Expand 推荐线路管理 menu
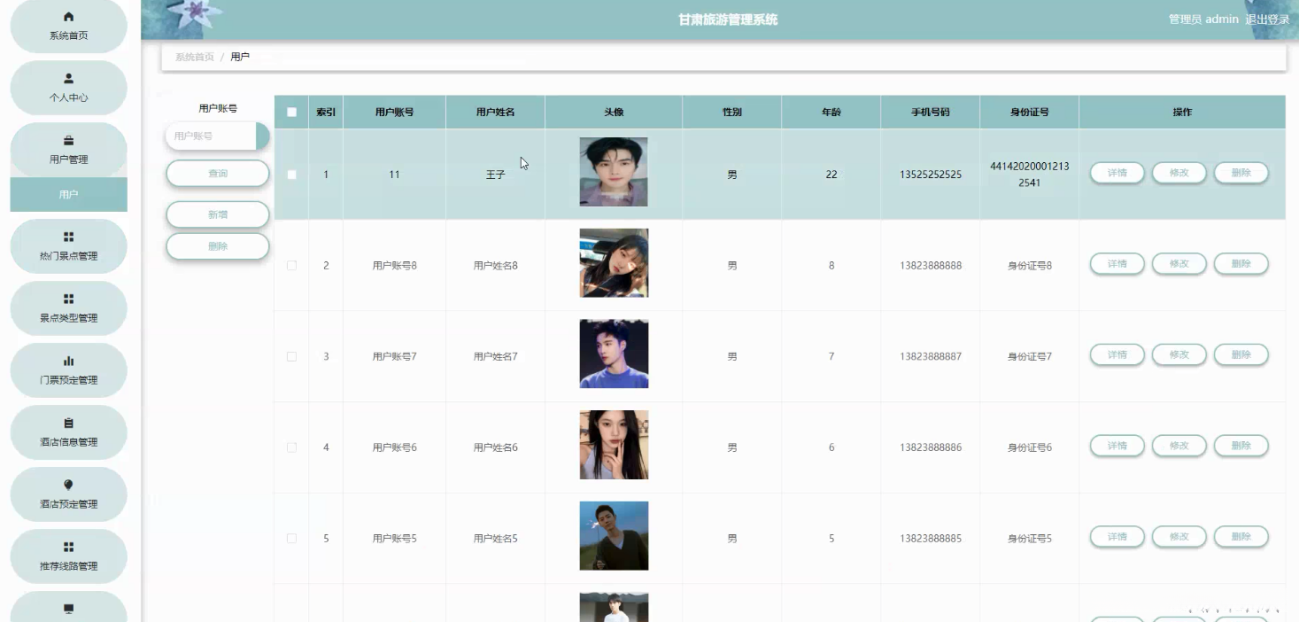This screenshot has width=1299, height=622. pos(68,556)
